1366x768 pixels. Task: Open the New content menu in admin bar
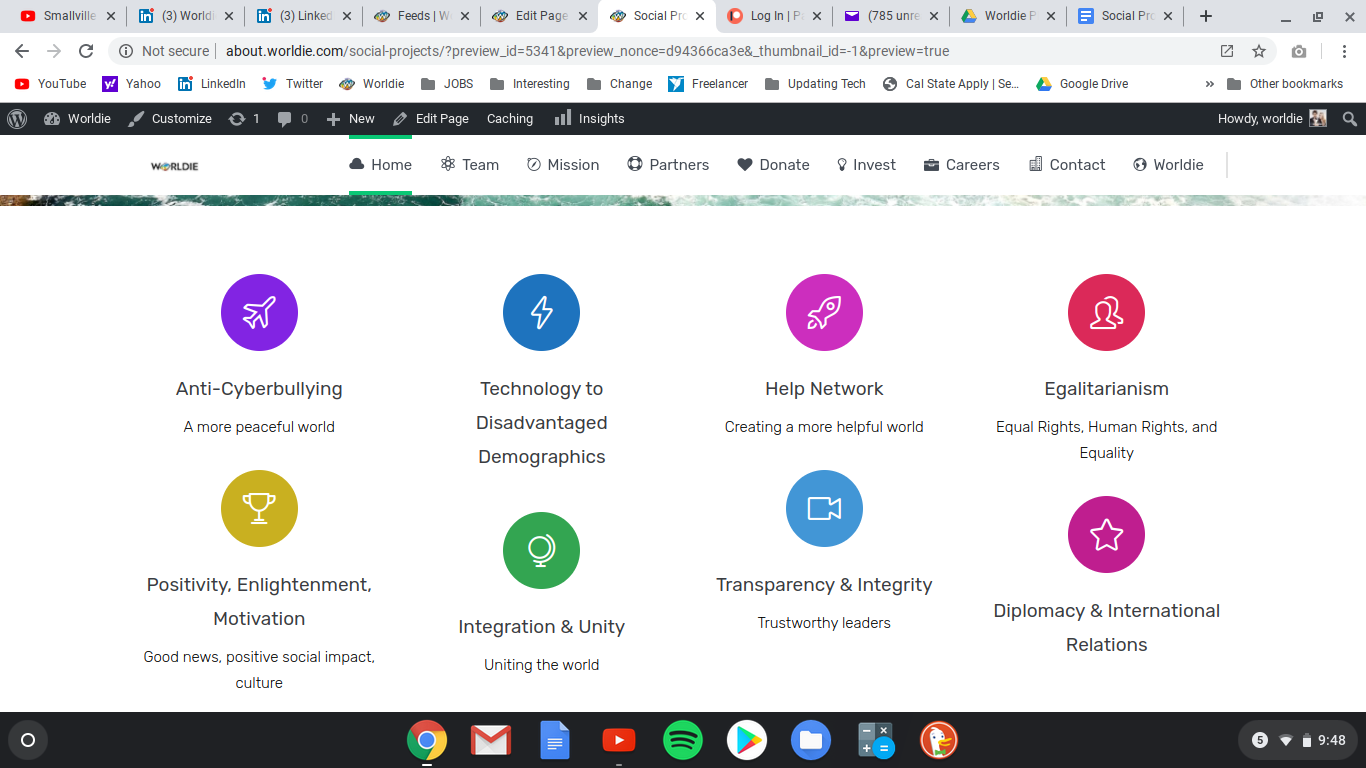click(351, 118)
